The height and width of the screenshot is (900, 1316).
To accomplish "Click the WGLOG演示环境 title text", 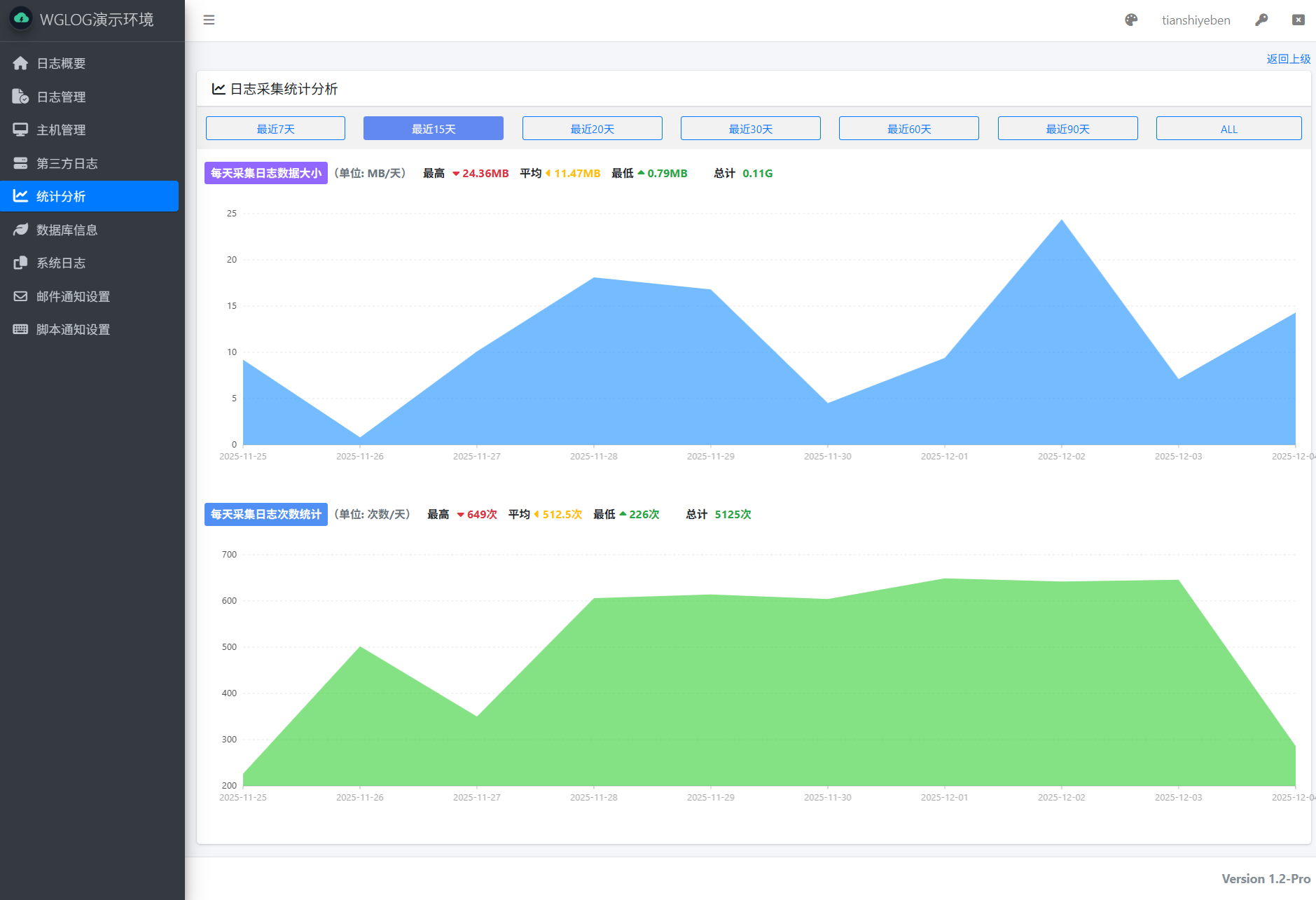I will pyautogui.click(x=97, y=20).
